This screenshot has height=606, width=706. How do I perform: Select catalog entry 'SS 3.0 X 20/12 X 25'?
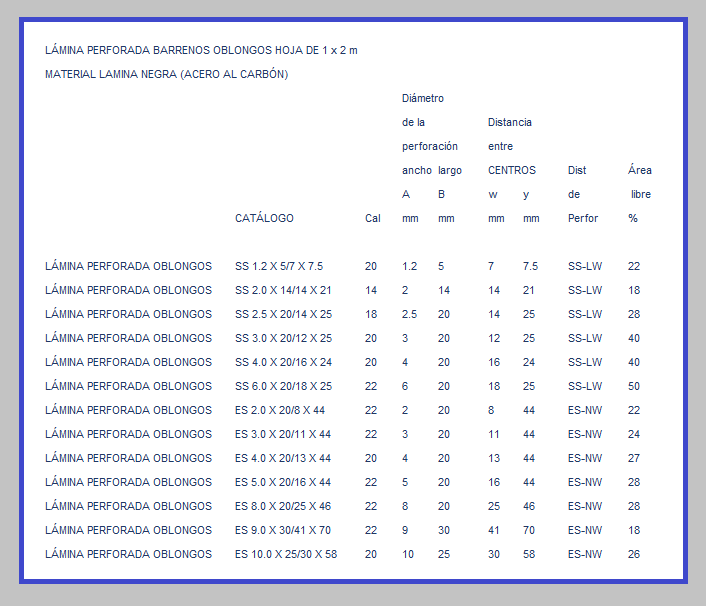point(284,338)
